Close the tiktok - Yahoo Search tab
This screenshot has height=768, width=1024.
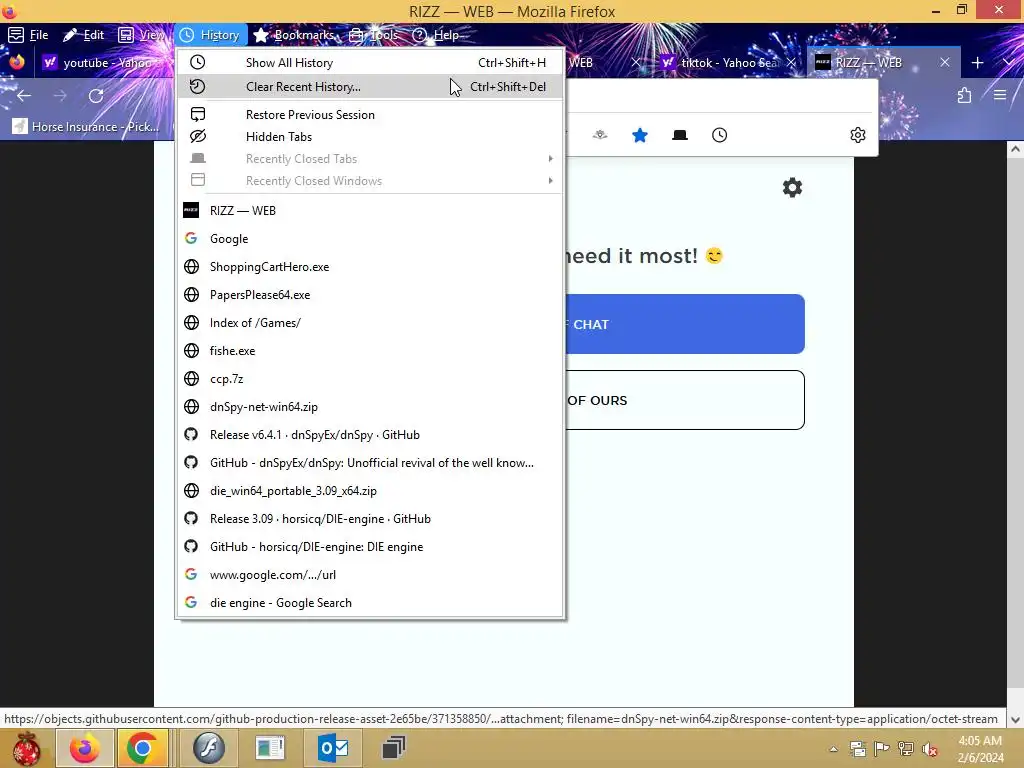[791, 63]
